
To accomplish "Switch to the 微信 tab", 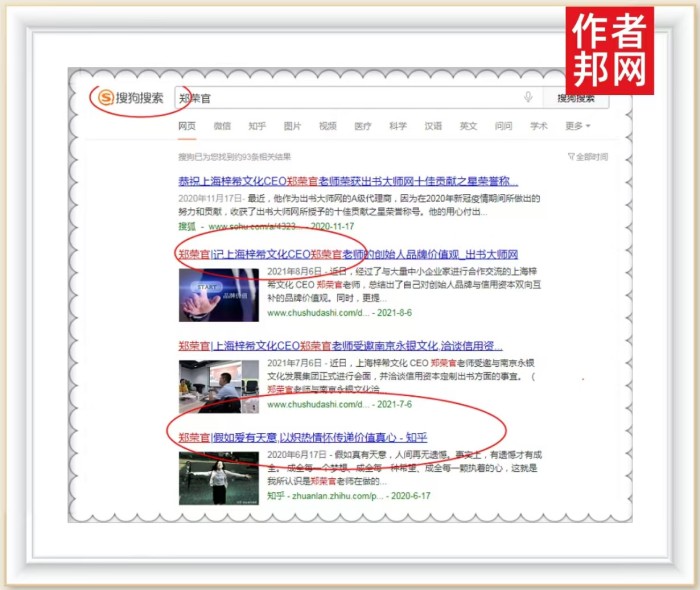I will tap(222, 126).
